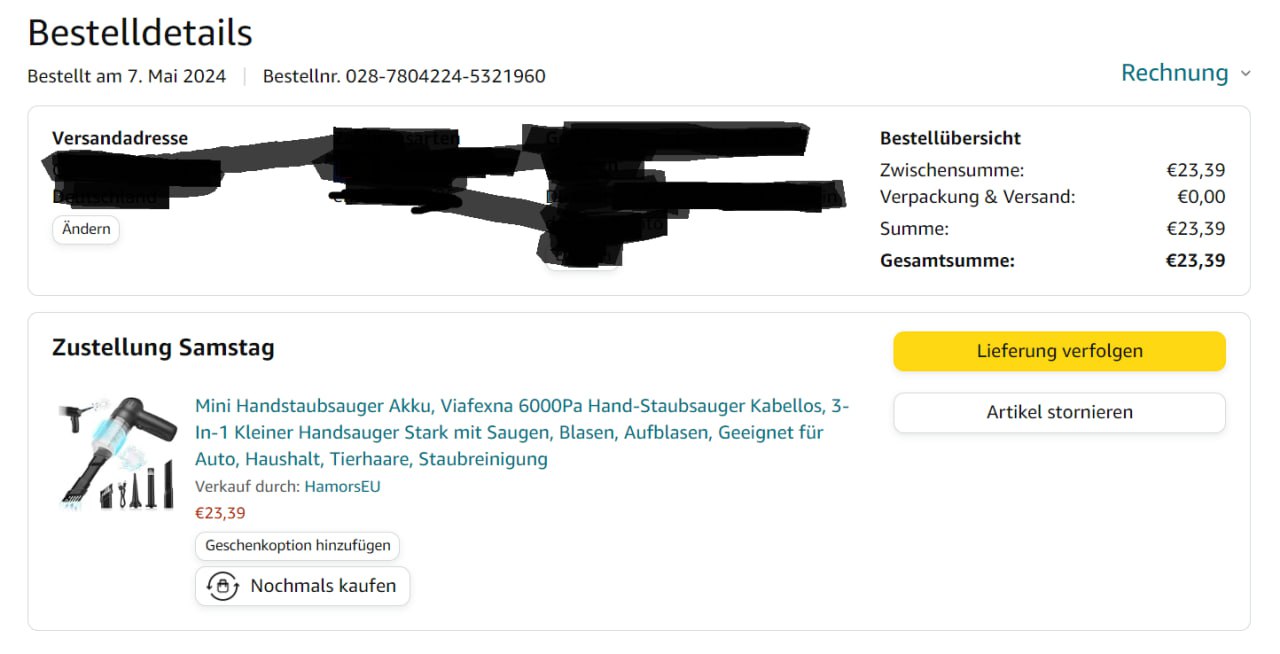Open the HamorsEU seller link
This screenshot has width=1280, height=654.
(342, 487)
